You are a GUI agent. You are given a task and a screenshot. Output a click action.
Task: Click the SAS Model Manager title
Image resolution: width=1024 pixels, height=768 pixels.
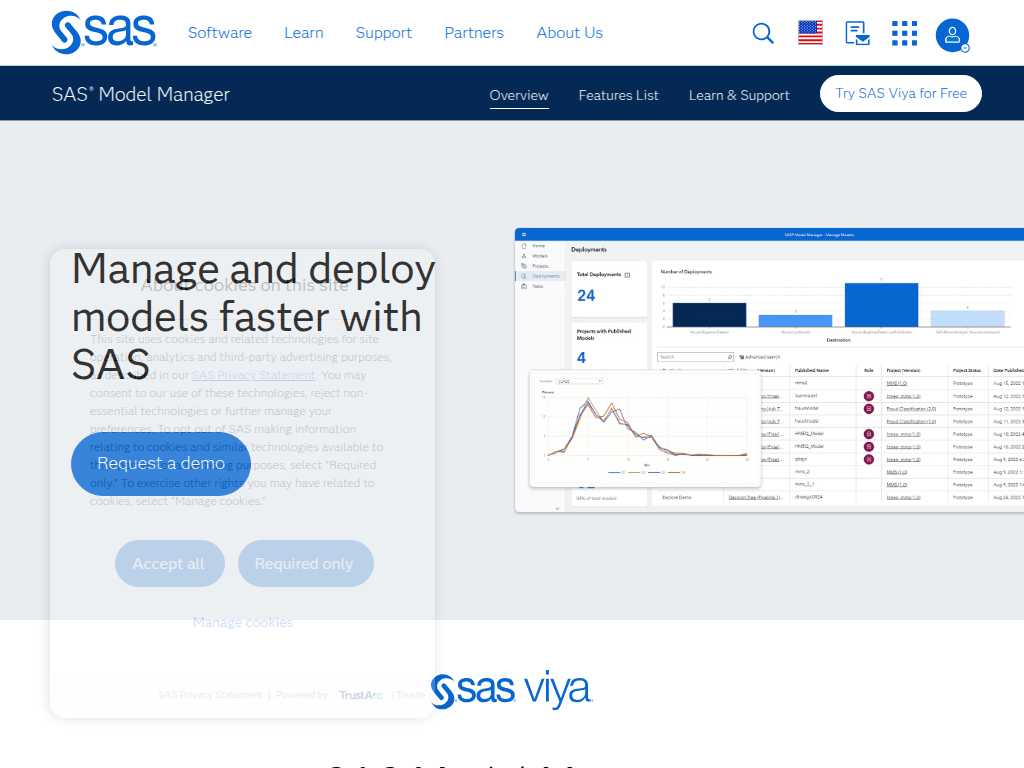[141, 94]
